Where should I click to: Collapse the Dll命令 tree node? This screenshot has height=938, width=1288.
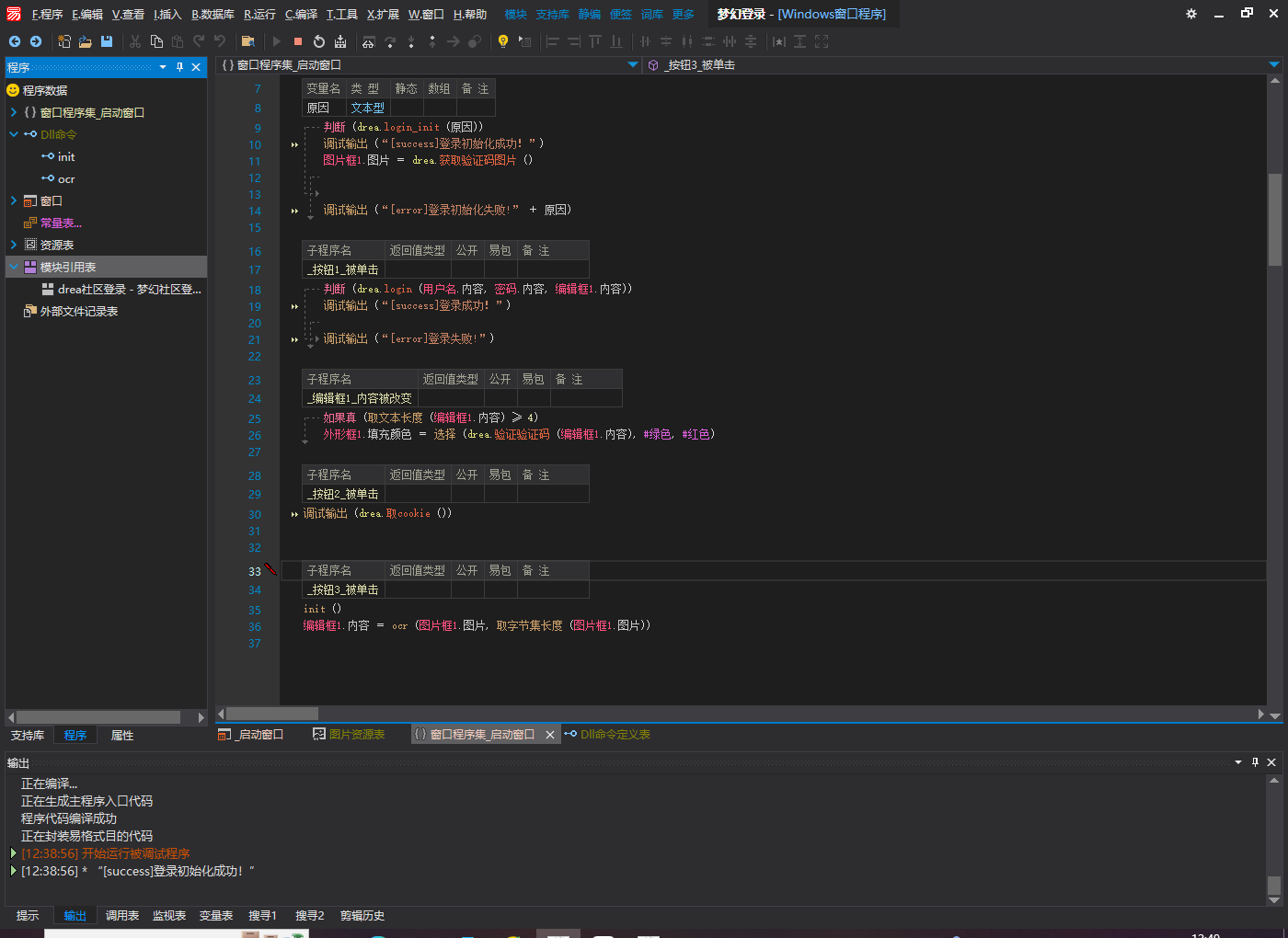pos(14,134)
